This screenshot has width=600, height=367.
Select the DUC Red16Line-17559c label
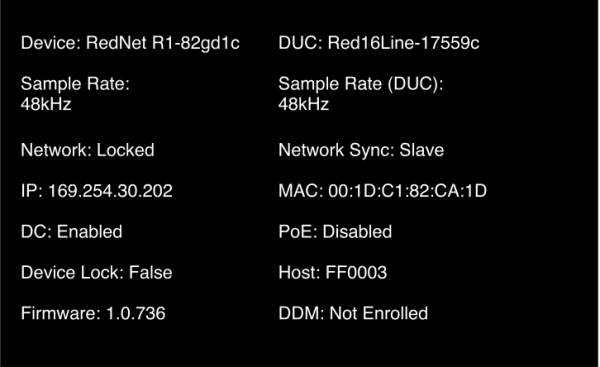click(x=379, y=43)
